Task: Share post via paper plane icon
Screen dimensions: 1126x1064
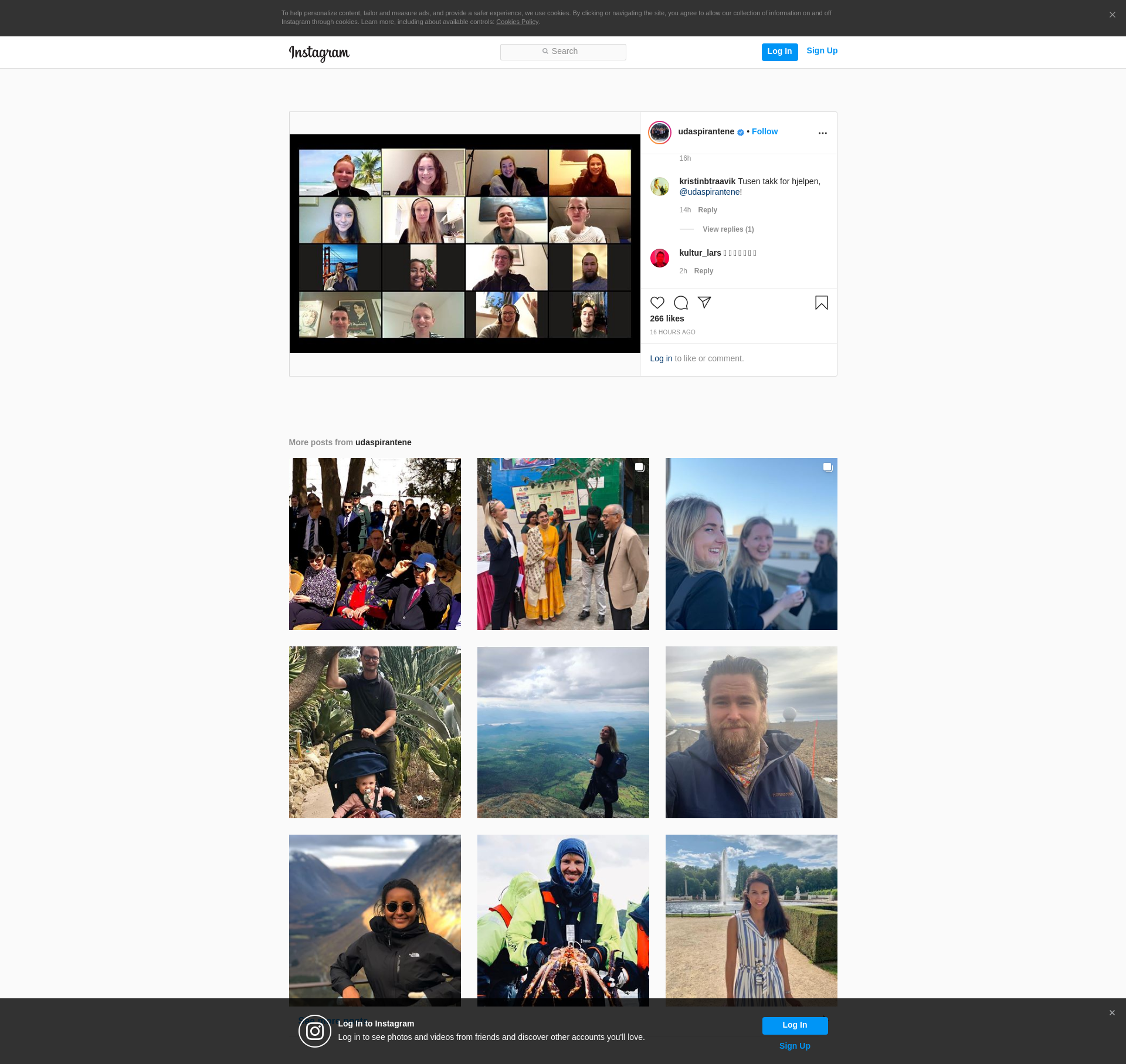Action: 704,303
